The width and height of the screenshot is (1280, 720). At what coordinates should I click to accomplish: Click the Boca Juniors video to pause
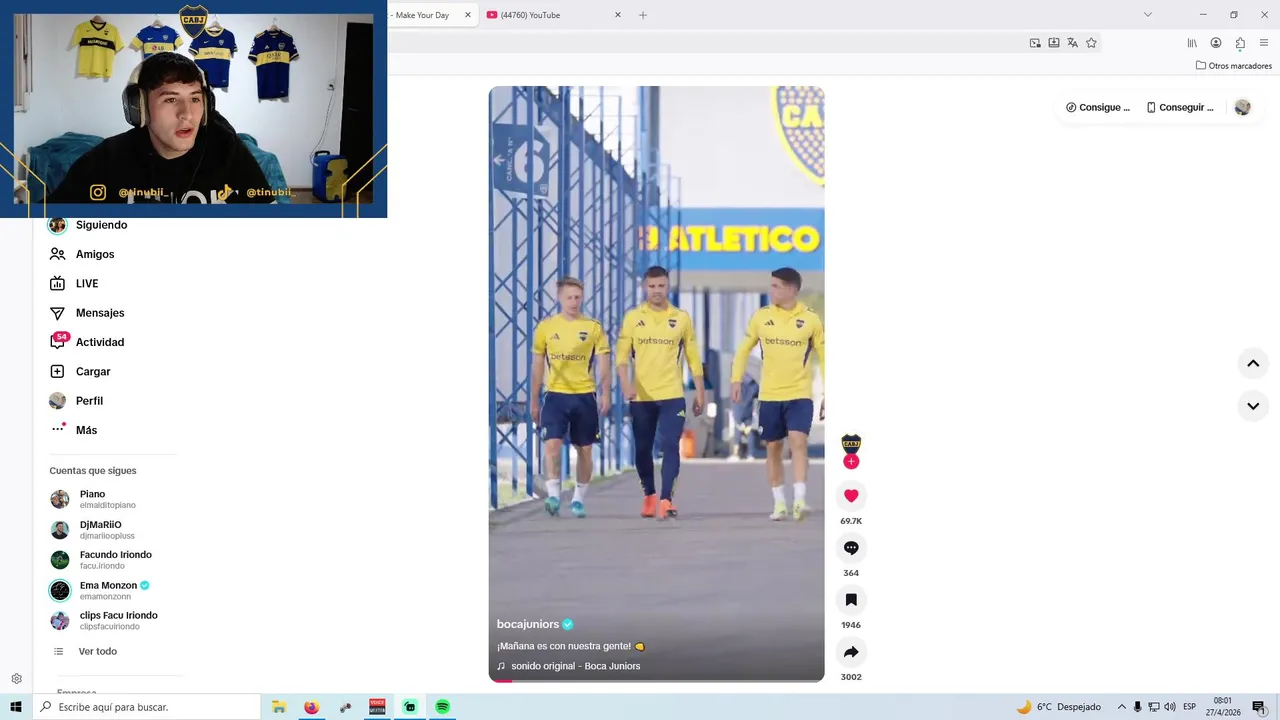click(656, 384)
